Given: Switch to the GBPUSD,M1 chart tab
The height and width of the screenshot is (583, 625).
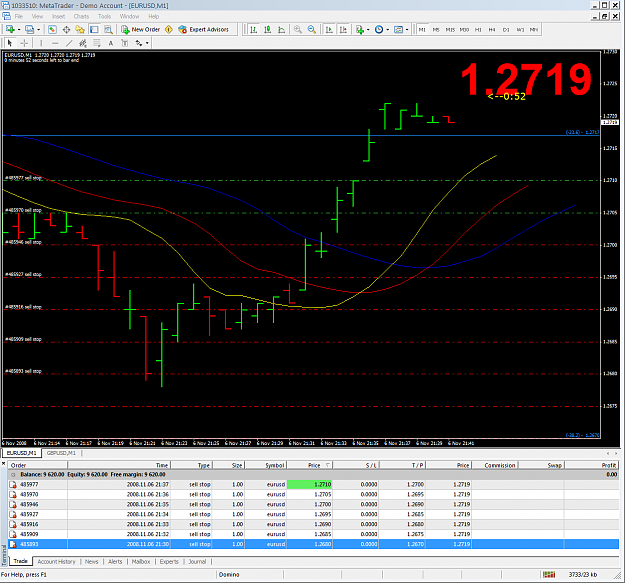Looking at the screenshot, I should coord(61,453).
